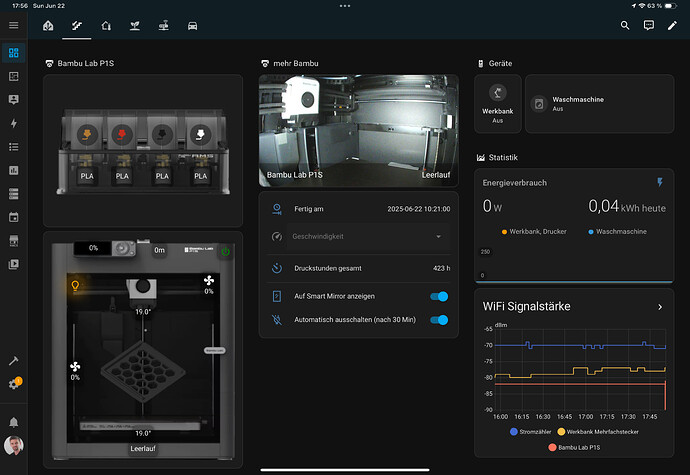Open the first home dashboard tab
Screen dimensions: 690x475
[x=48, y=26]
